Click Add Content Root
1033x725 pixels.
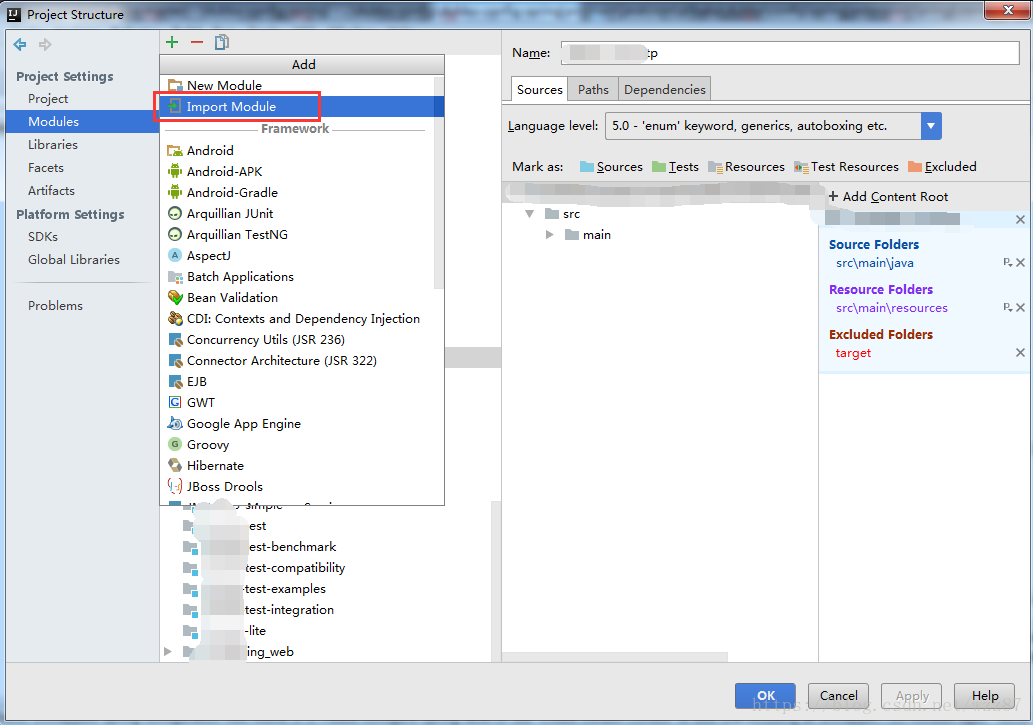(x=888, y=197)
